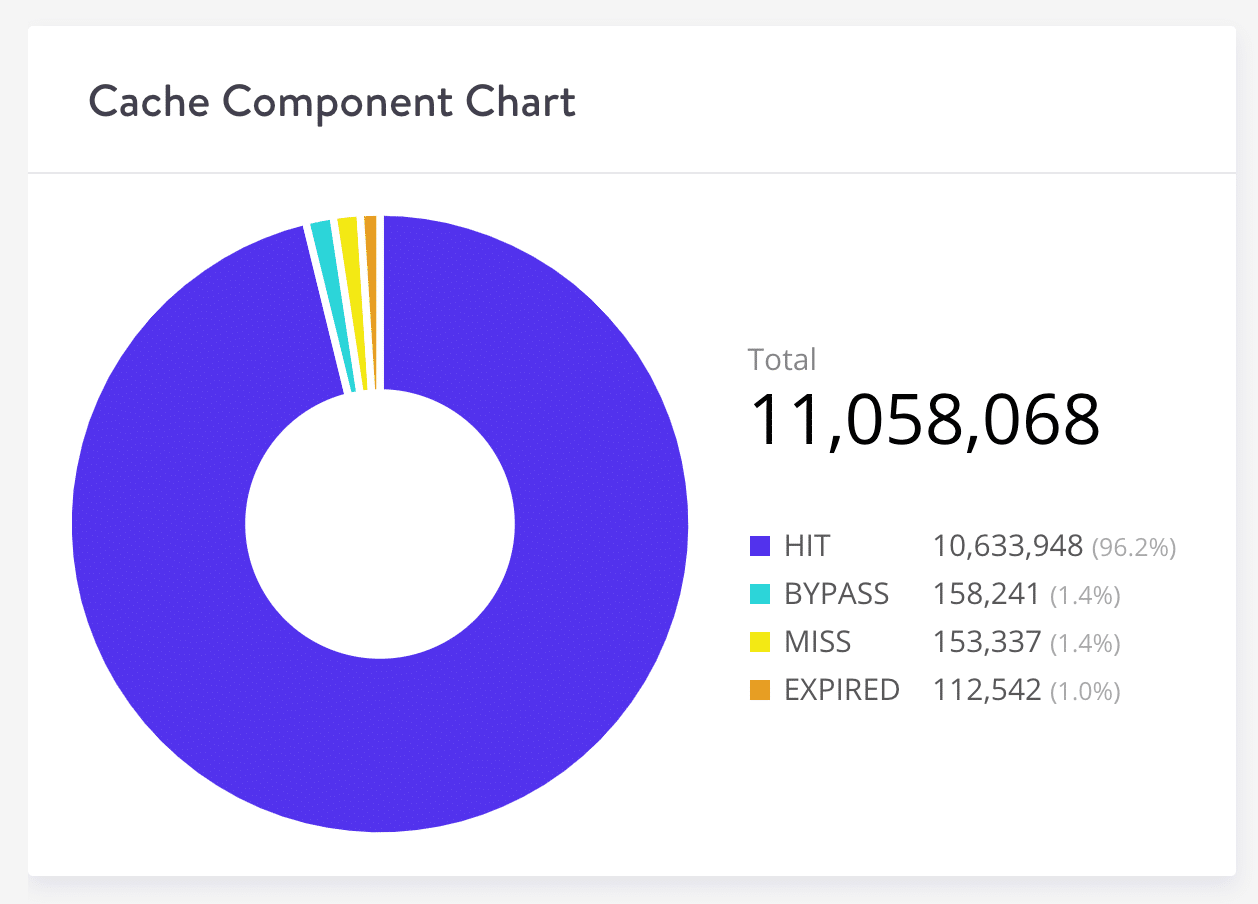
Task: Click the EXPIRED label text
Action: pos(845,689)
